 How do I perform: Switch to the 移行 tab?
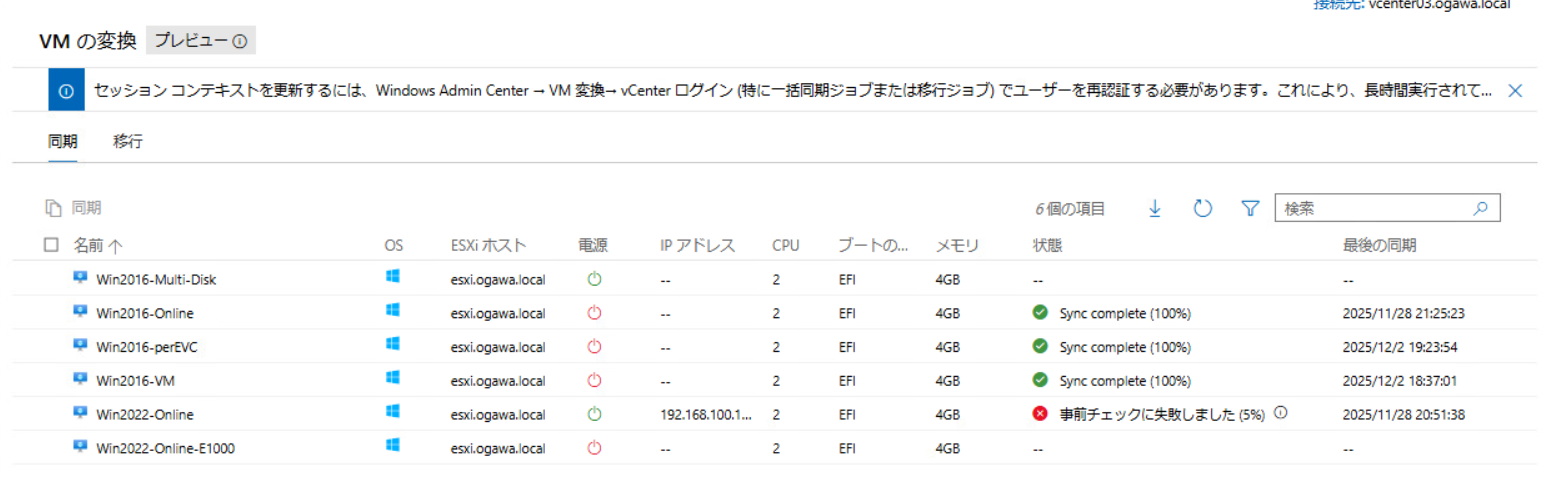[x=128, y=141]
